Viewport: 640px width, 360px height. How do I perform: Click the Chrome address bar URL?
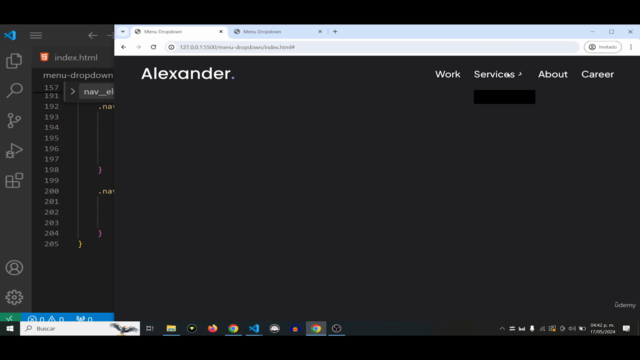[237, 47]
